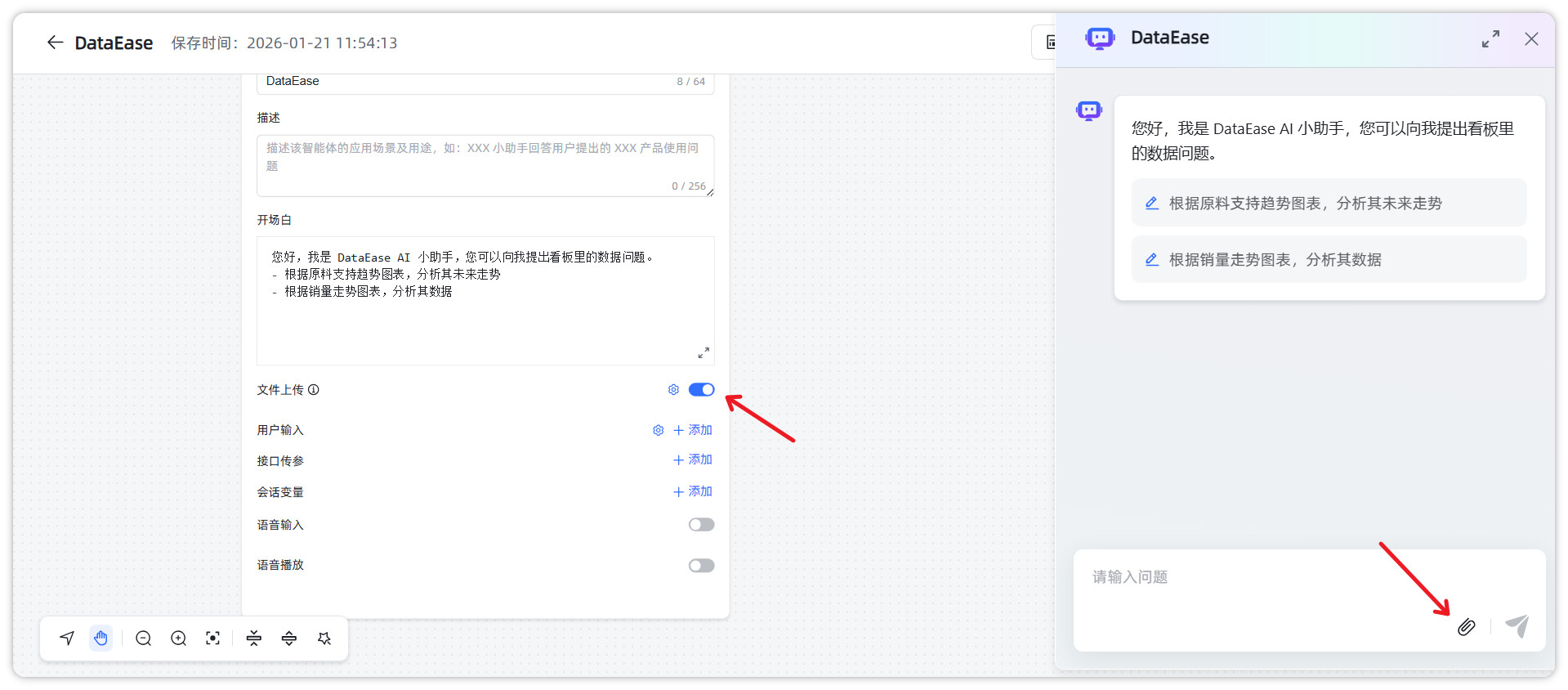Expand the DataEase chat panel
Viewport: 1568px width, 690px height.
coord(1490,39)
